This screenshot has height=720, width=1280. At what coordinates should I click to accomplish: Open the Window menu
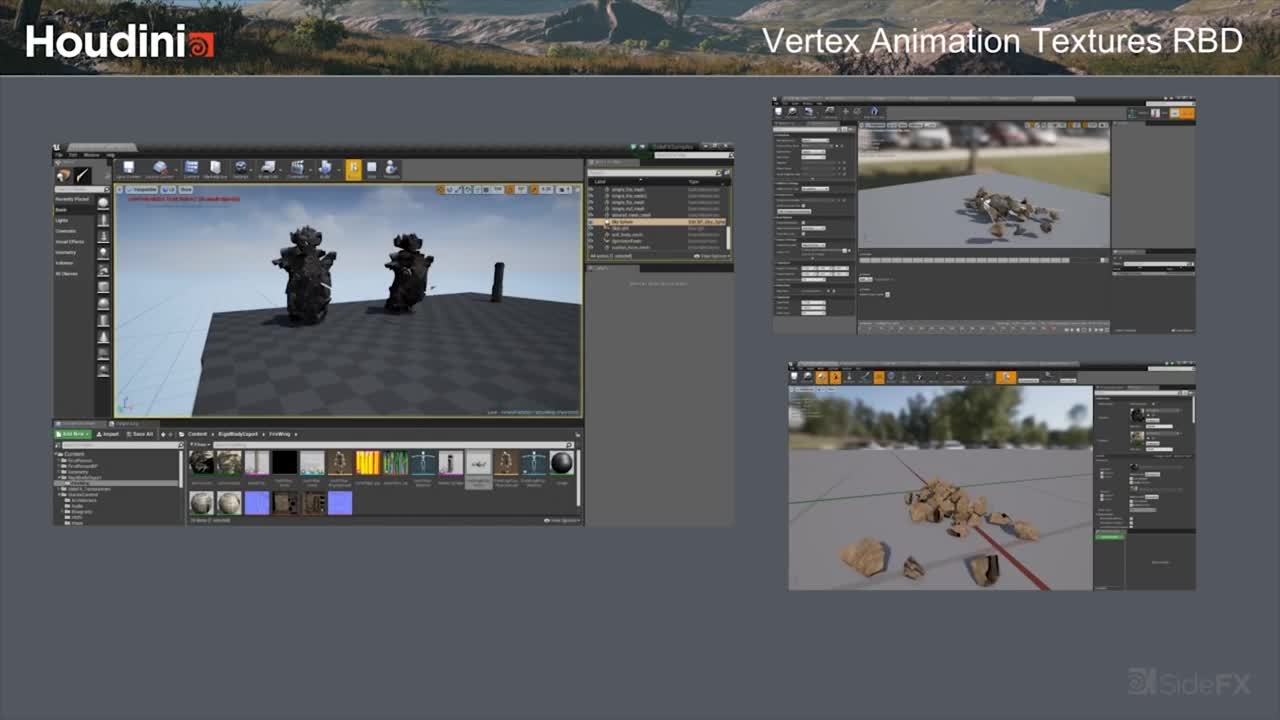91,155
